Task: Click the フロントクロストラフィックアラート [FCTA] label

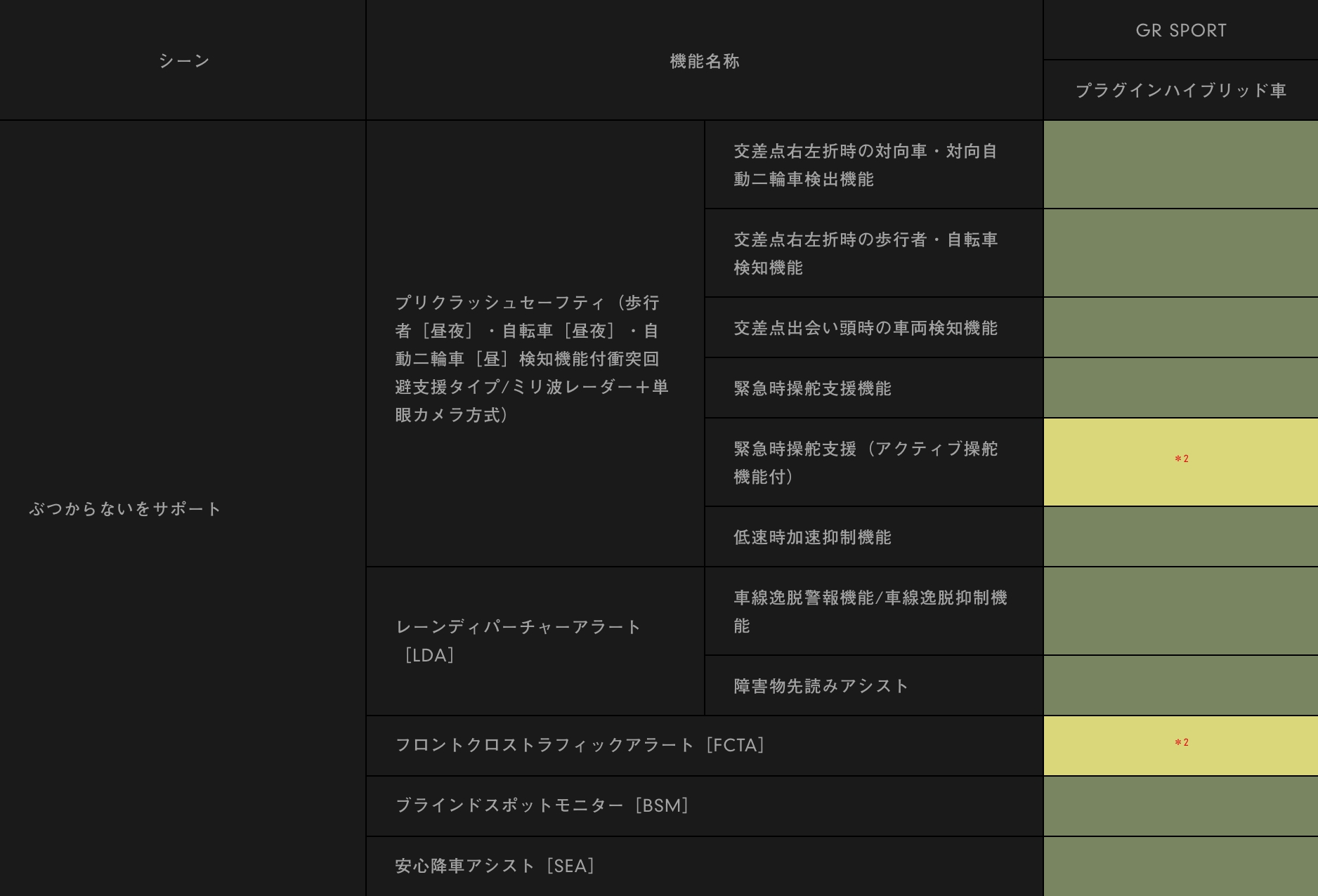Action: 580,745
